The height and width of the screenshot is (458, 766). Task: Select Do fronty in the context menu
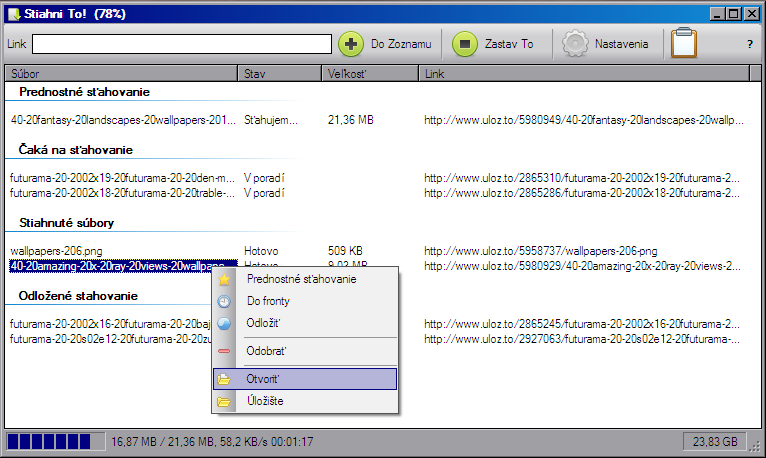click(305, 301)
